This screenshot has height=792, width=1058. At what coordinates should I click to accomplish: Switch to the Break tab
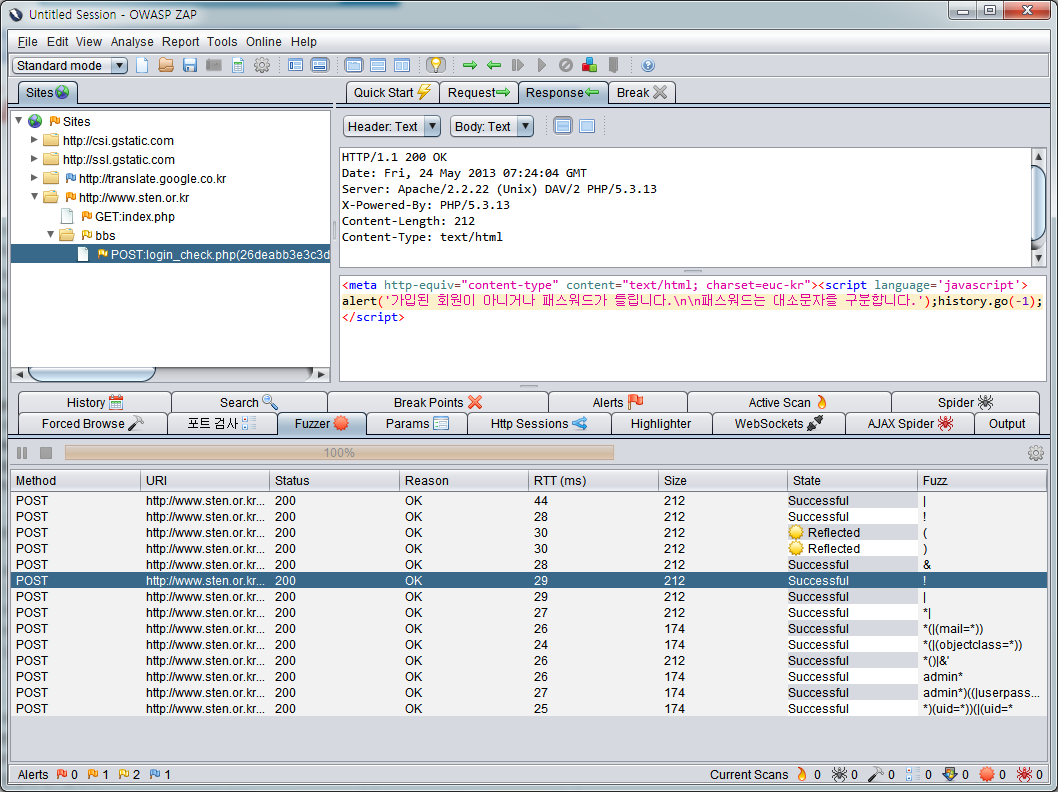point(642,92)
